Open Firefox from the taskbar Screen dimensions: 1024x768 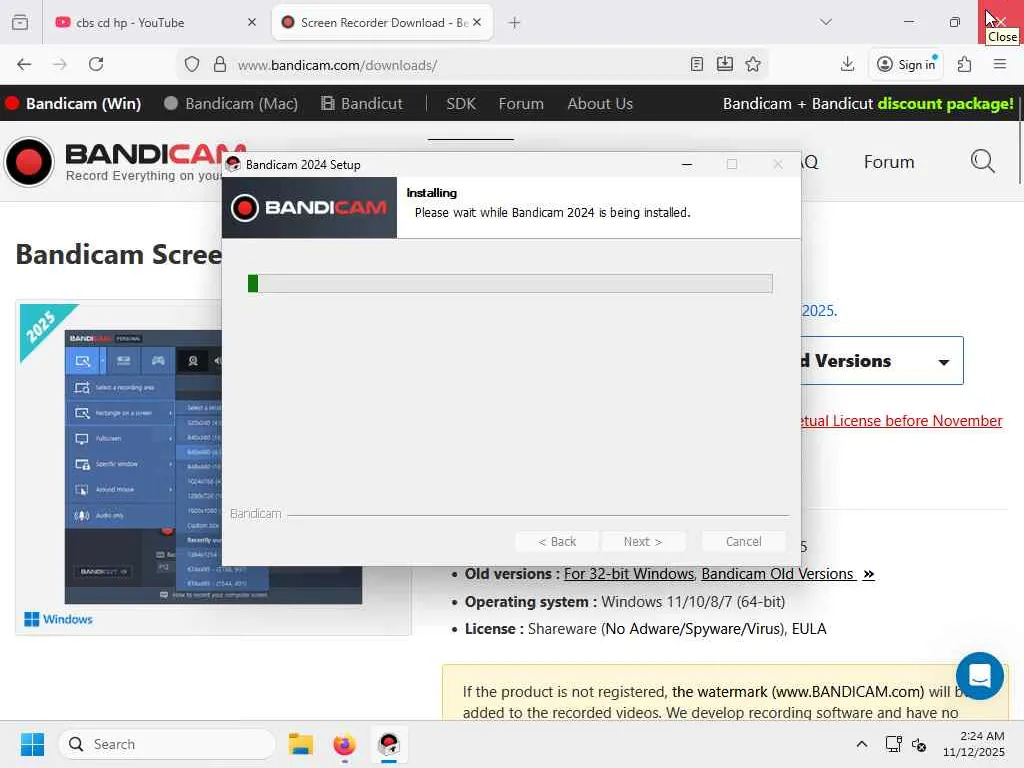point(344,744)
